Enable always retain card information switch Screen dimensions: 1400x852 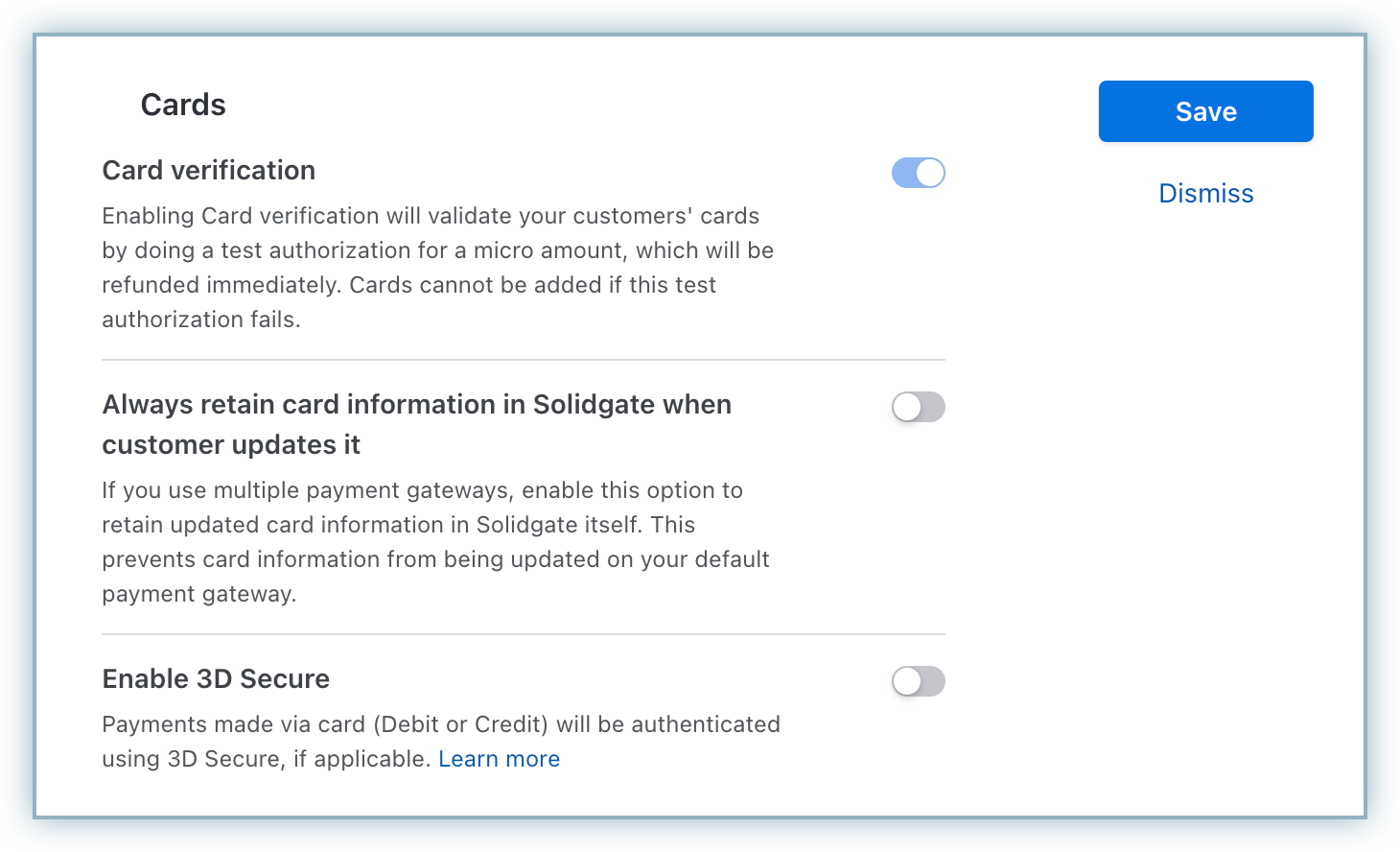click(918, 407)
